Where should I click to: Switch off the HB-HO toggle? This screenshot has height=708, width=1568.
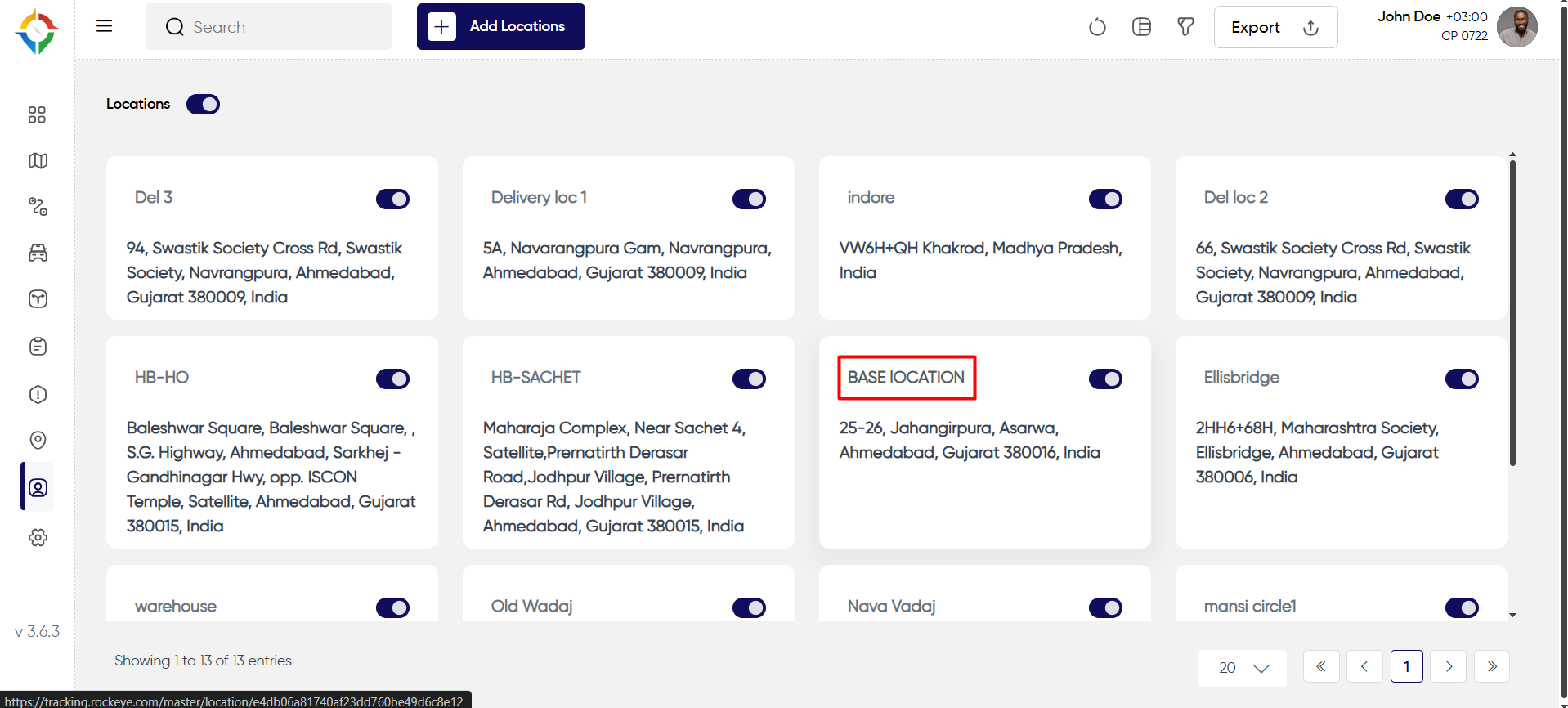pyautogui.click(x=392, y=379)
